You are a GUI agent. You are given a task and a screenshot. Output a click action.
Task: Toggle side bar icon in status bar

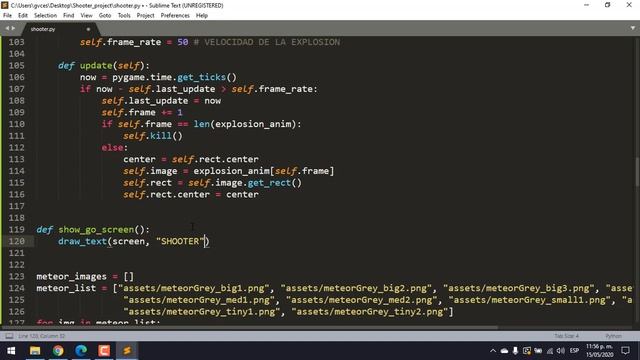pos(9,336)
